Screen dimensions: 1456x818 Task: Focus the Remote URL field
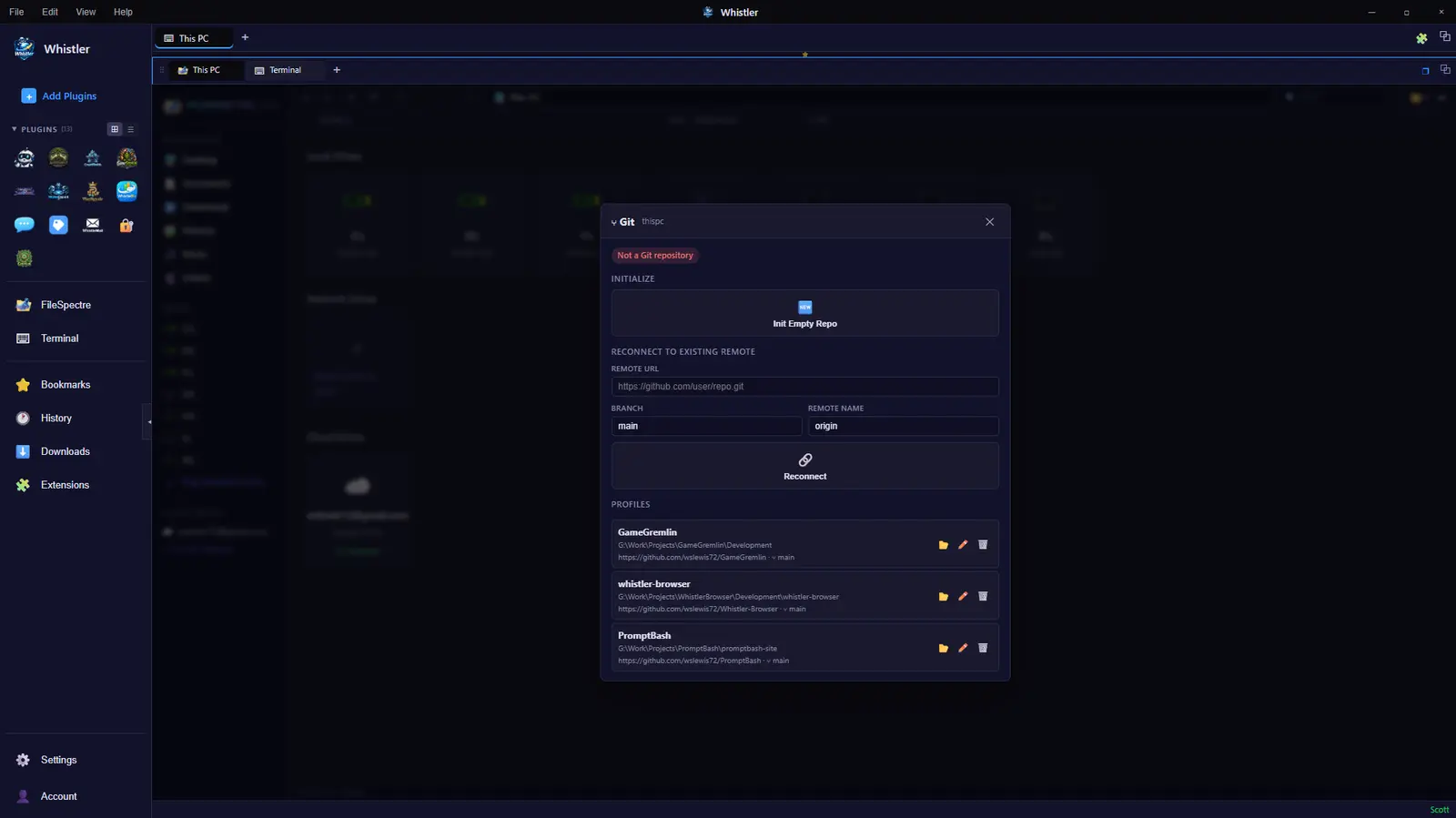(x=805, y=387)
